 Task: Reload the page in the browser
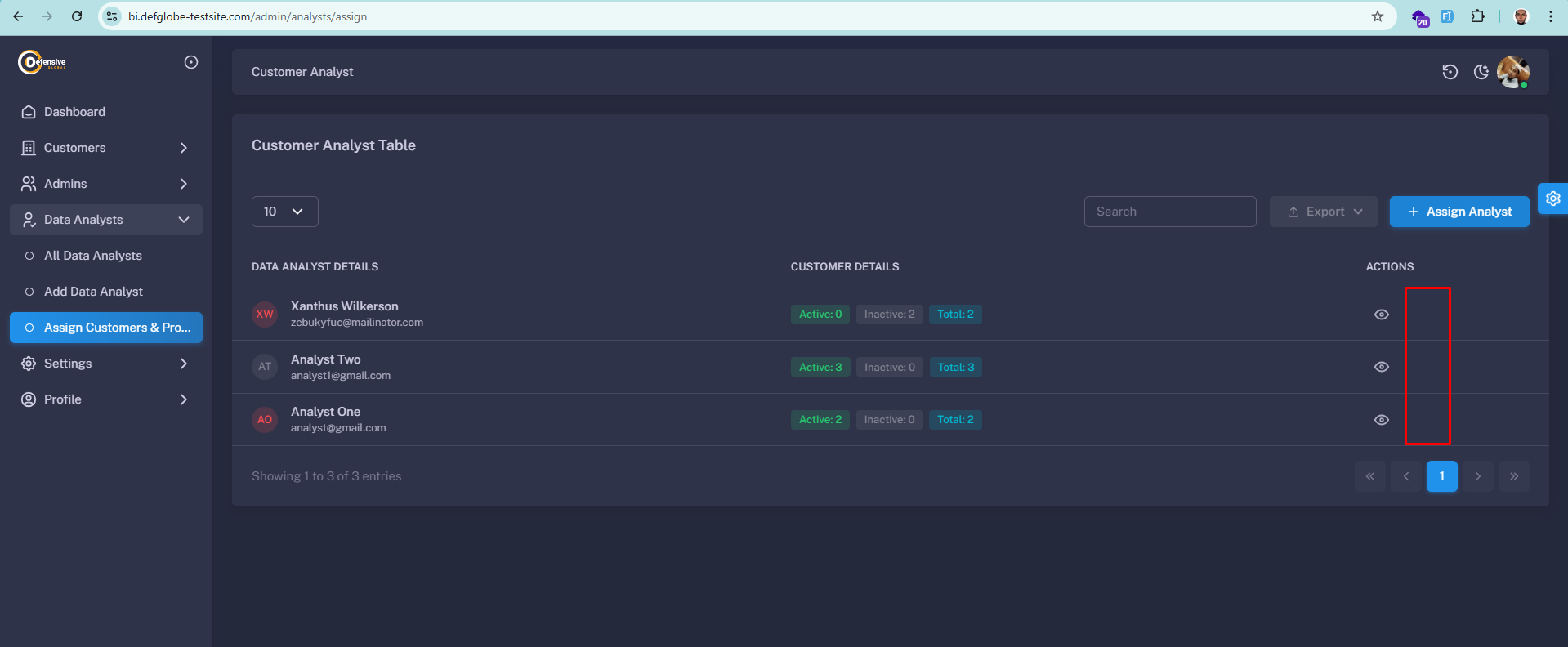77,16
